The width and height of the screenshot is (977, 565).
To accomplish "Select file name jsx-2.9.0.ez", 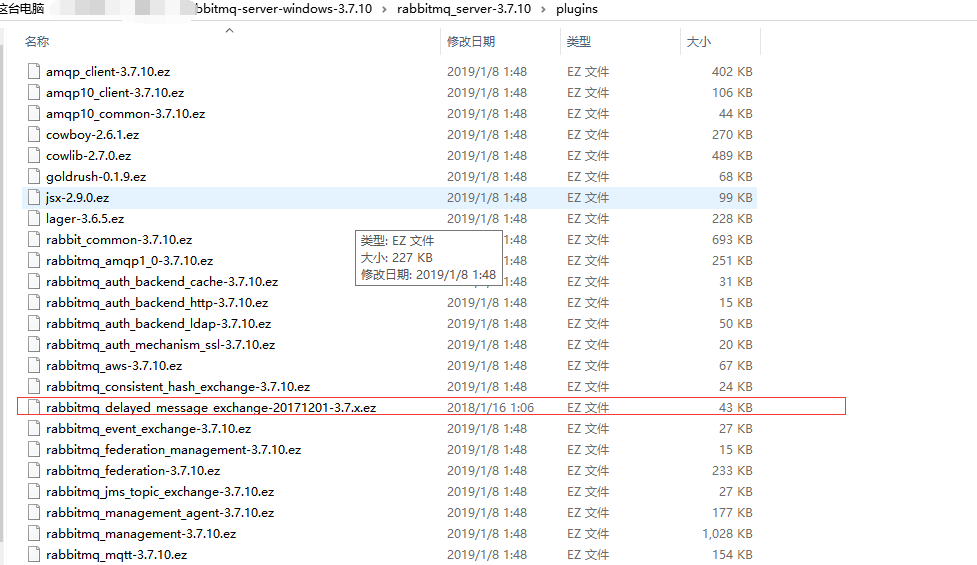I will click(77, 197).
